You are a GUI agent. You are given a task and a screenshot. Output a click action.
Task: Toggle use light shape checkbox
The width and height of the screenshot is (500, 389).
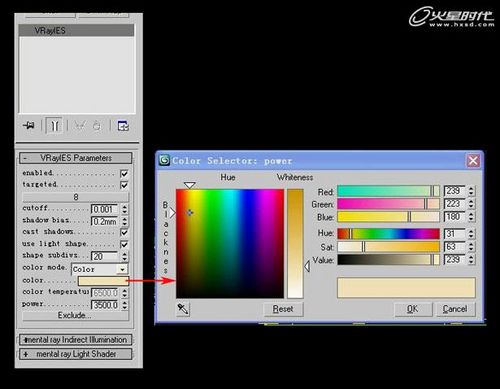point(124,244)
